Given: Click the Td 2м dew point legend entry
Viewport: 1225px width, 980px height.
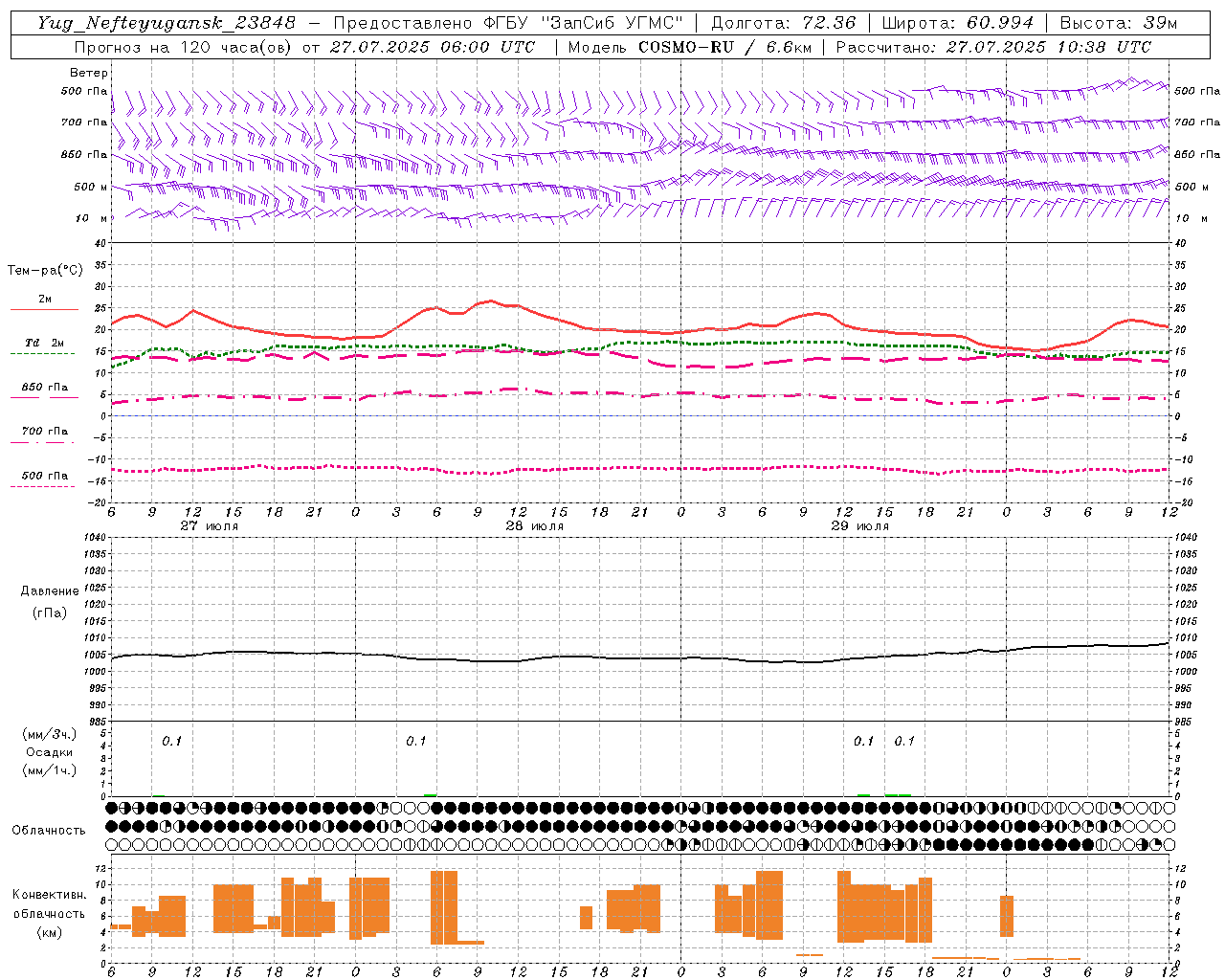Looking at the screenshot, I should click(45, 343).
